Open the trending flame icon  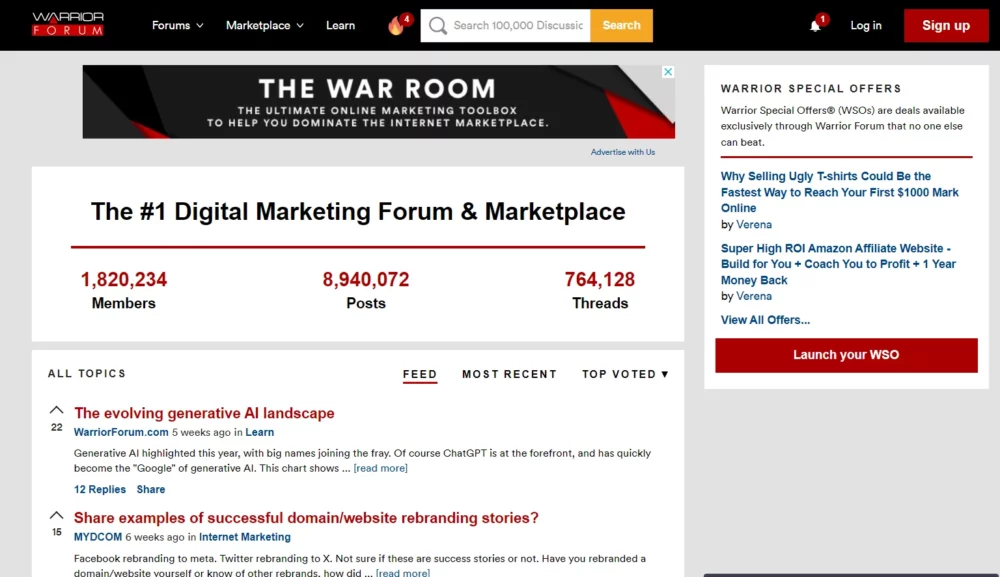[396, 26]
